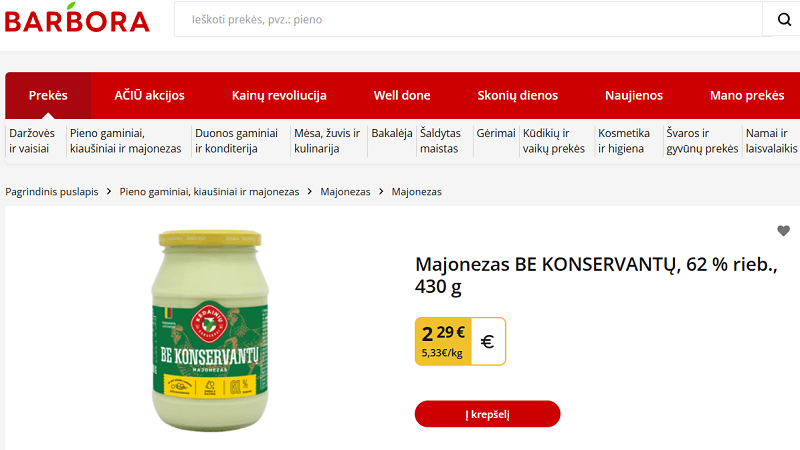
Task: Go to Pagrindinis puslapis breadcrumb
Action: tap(52, 192)
